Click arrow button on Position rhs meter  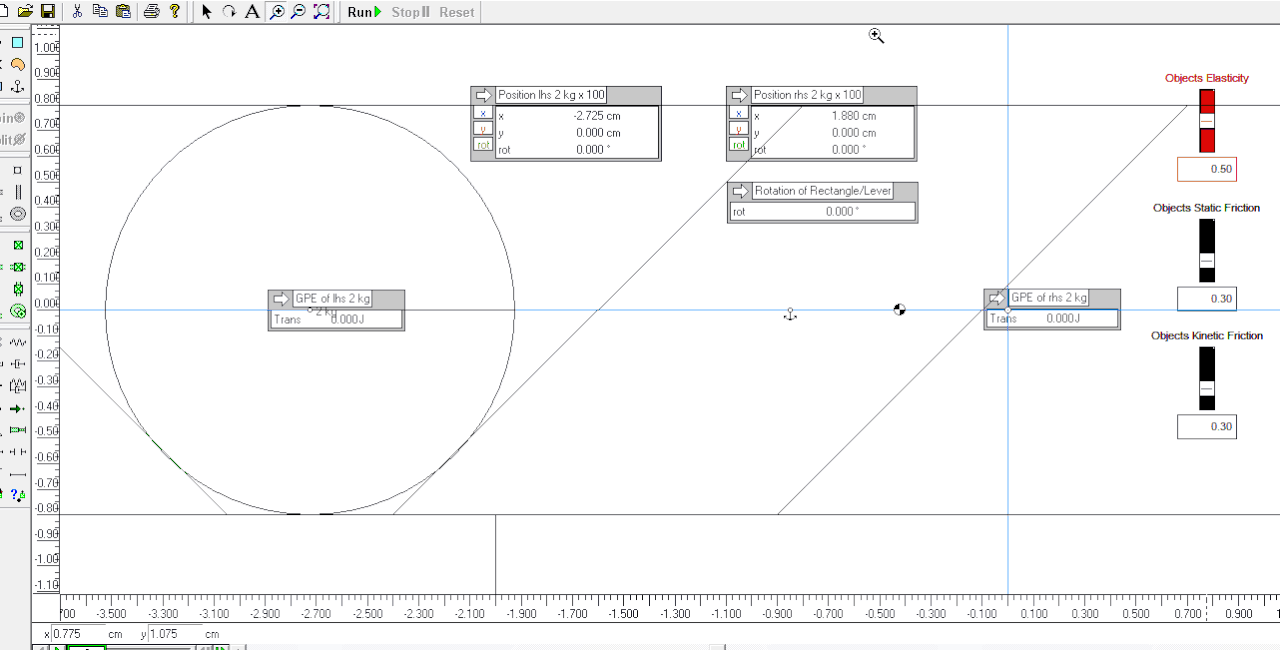point(739,95)
